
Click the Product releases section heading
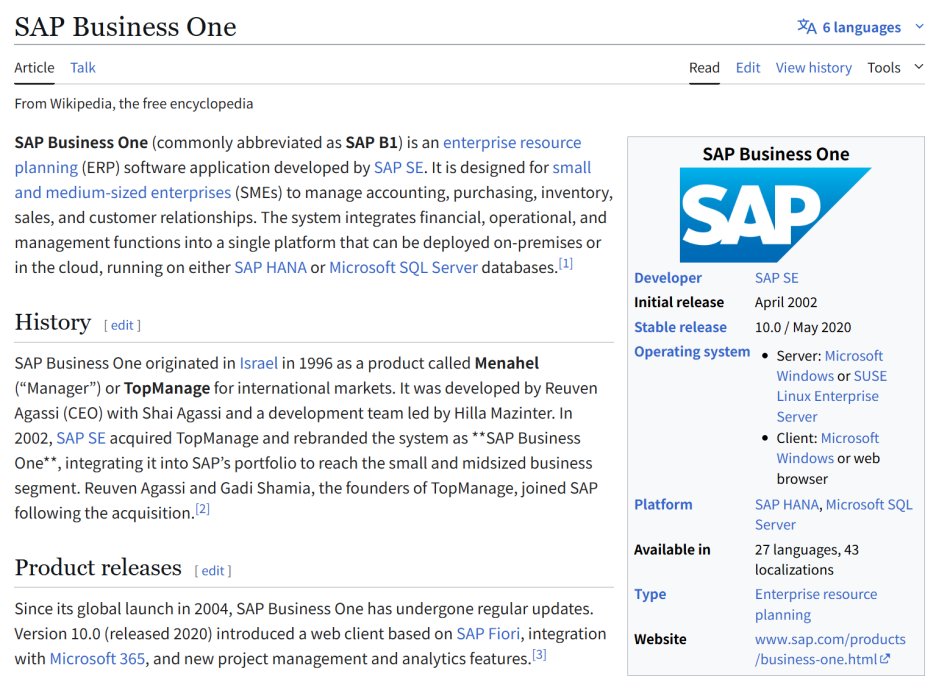tap(98, 567)
